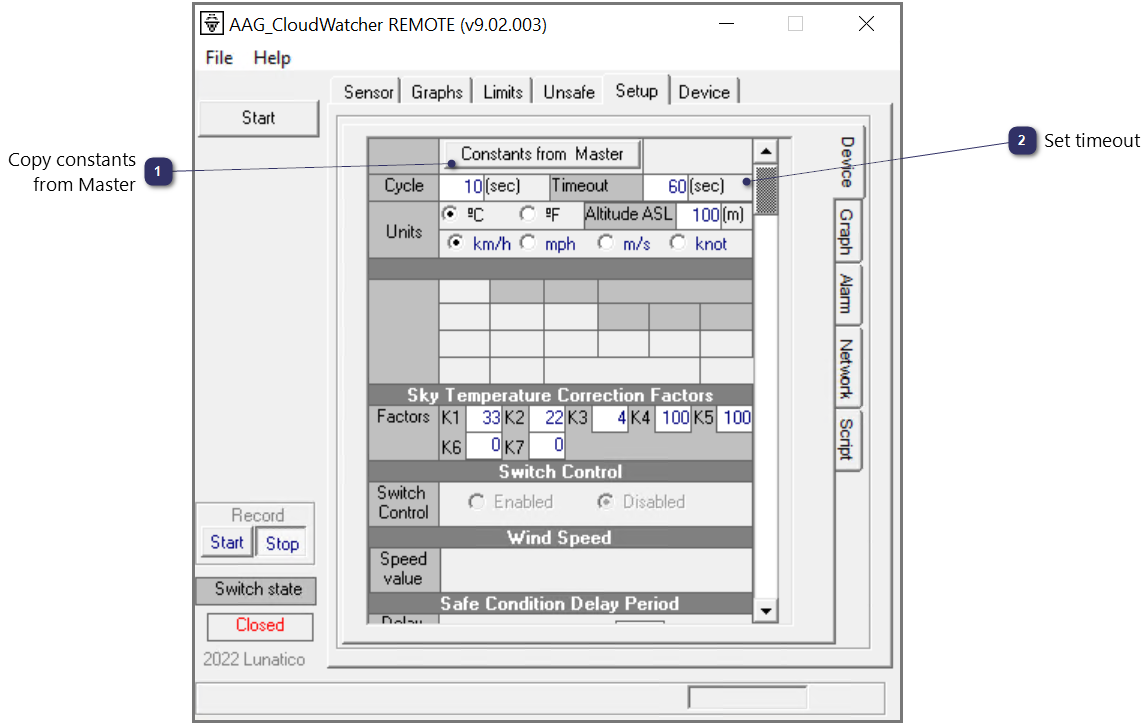Click the Cycle seconds input field
1148x726 pixels.
coord(462,186)
